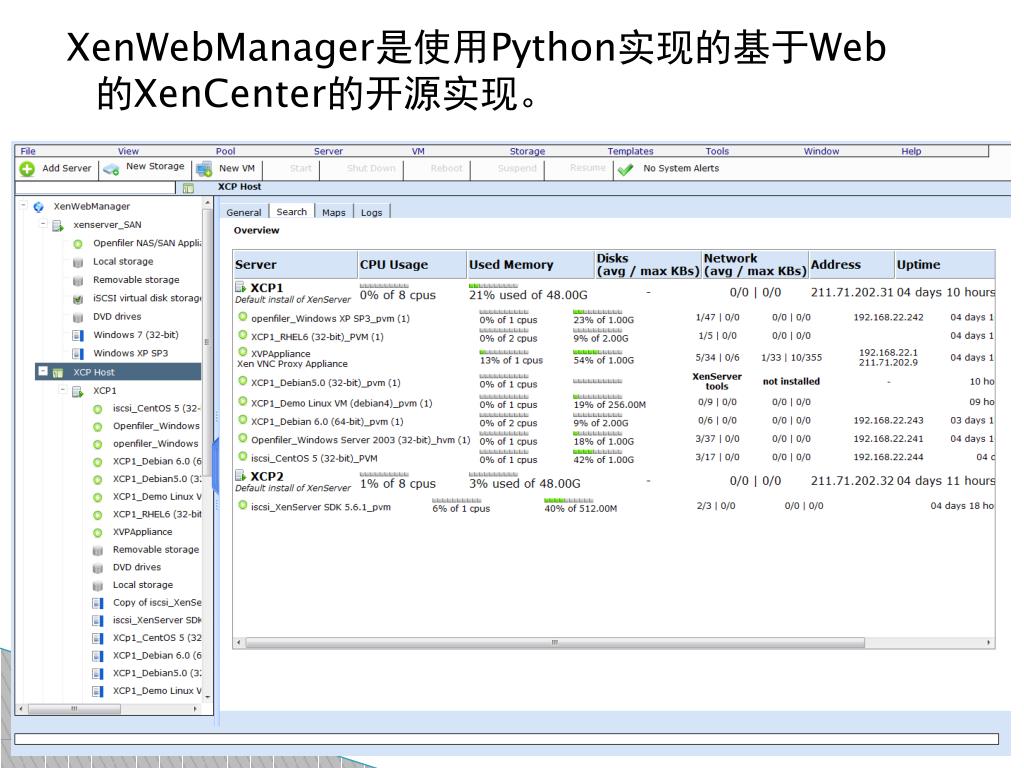1024x768 pixels.
Task: Click the tree panel vertical scrollbar down arrow
Action: (x=208, y=697)
